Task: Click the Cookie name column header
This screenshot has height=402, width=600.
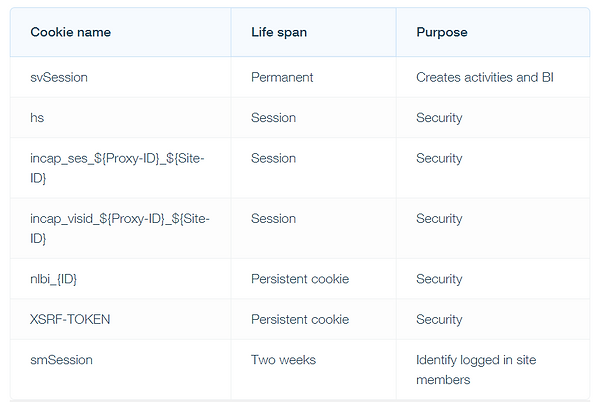Action: [x=70, y=32]
